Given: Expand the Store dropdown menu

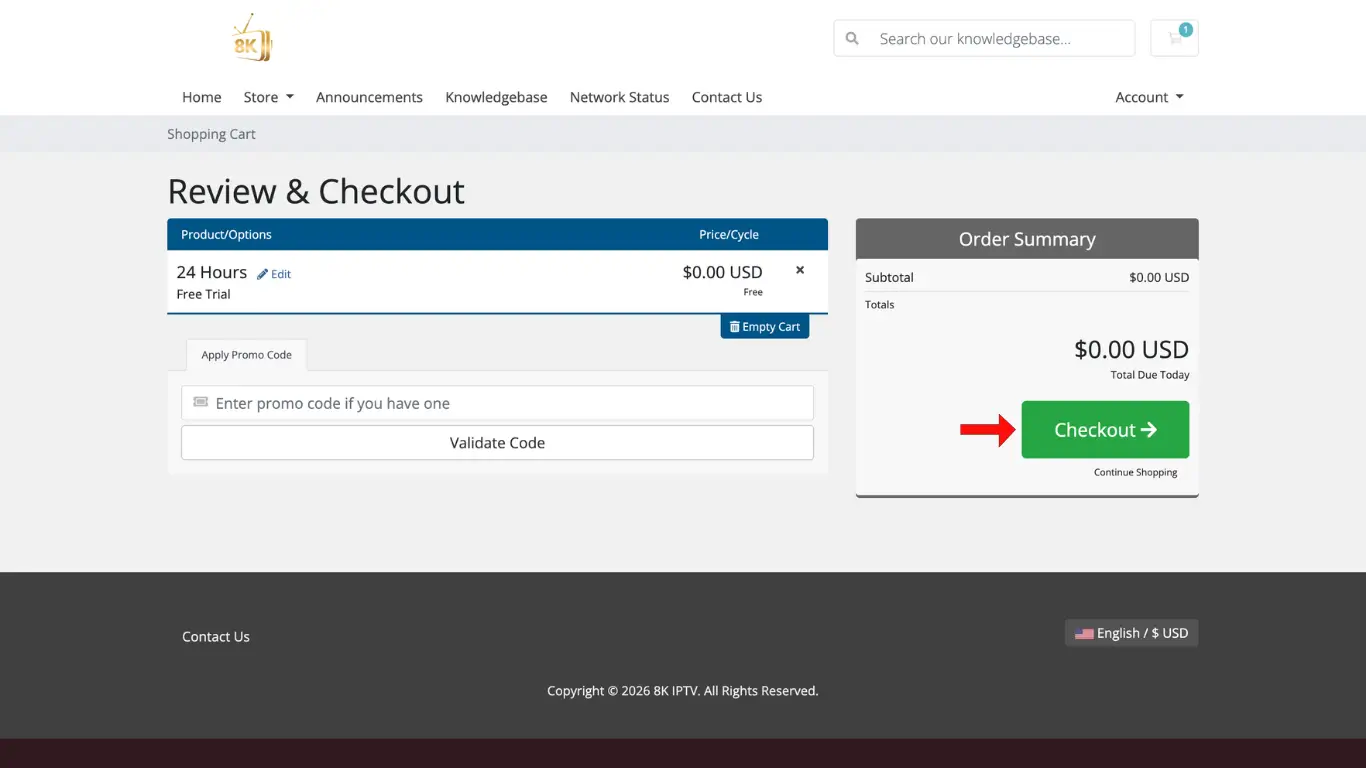Looking at the screenshot, I should coord(269,97).
